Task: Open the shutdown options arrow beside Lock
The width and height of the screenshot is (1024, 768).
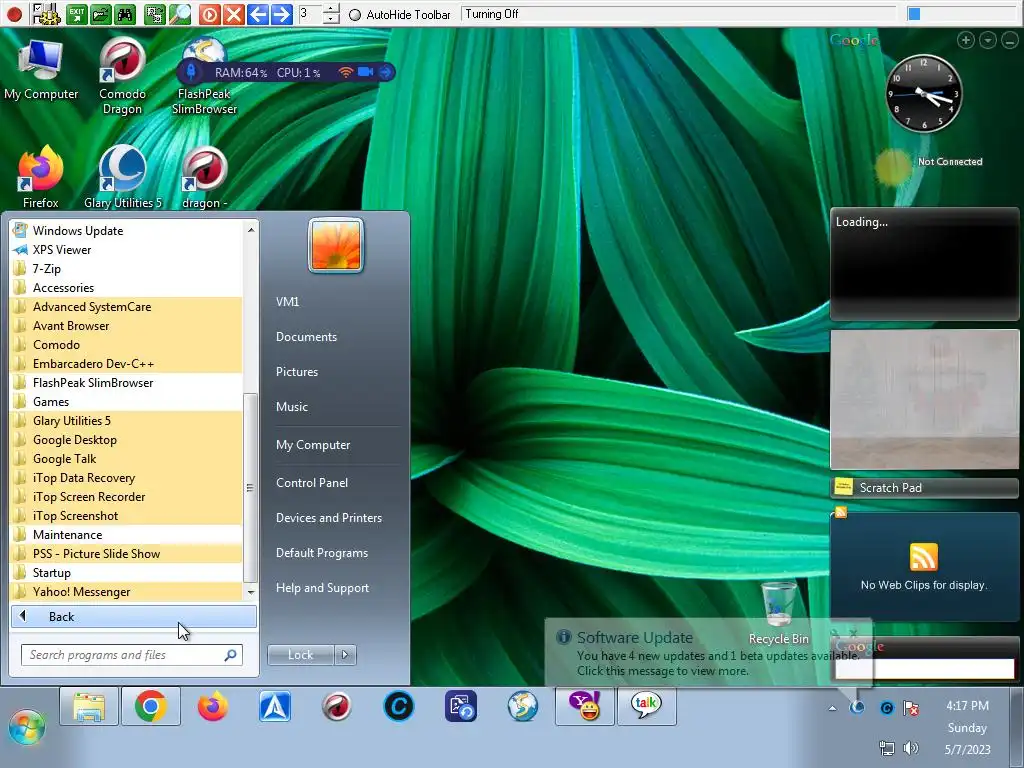Action: [x=345, y=655]
